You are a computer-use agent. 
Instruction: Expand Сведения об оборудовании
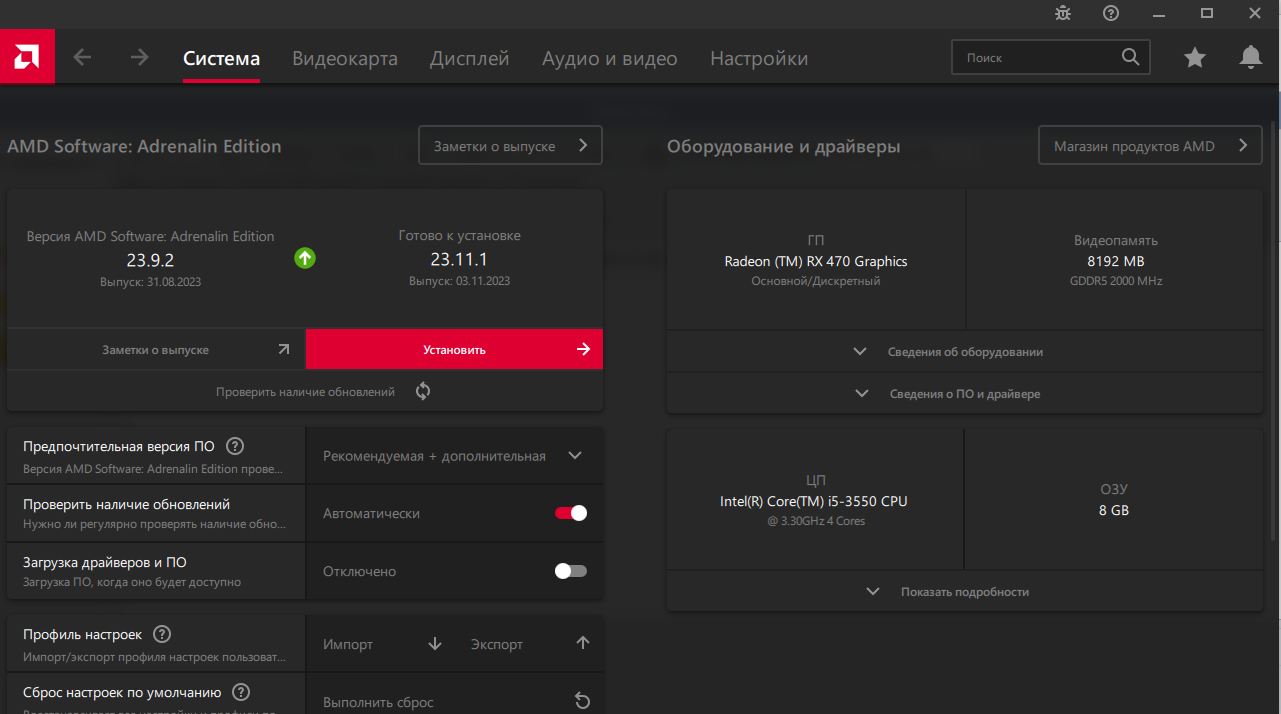pos(965,352)
